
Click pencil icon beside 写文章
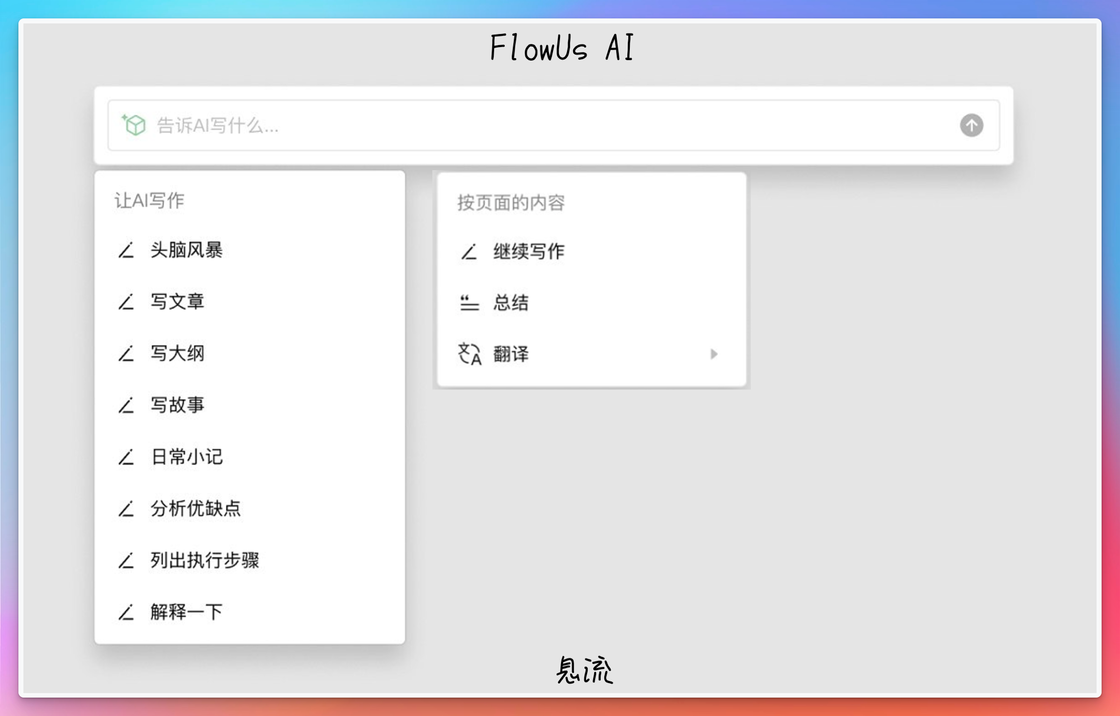tap(126, 302)
